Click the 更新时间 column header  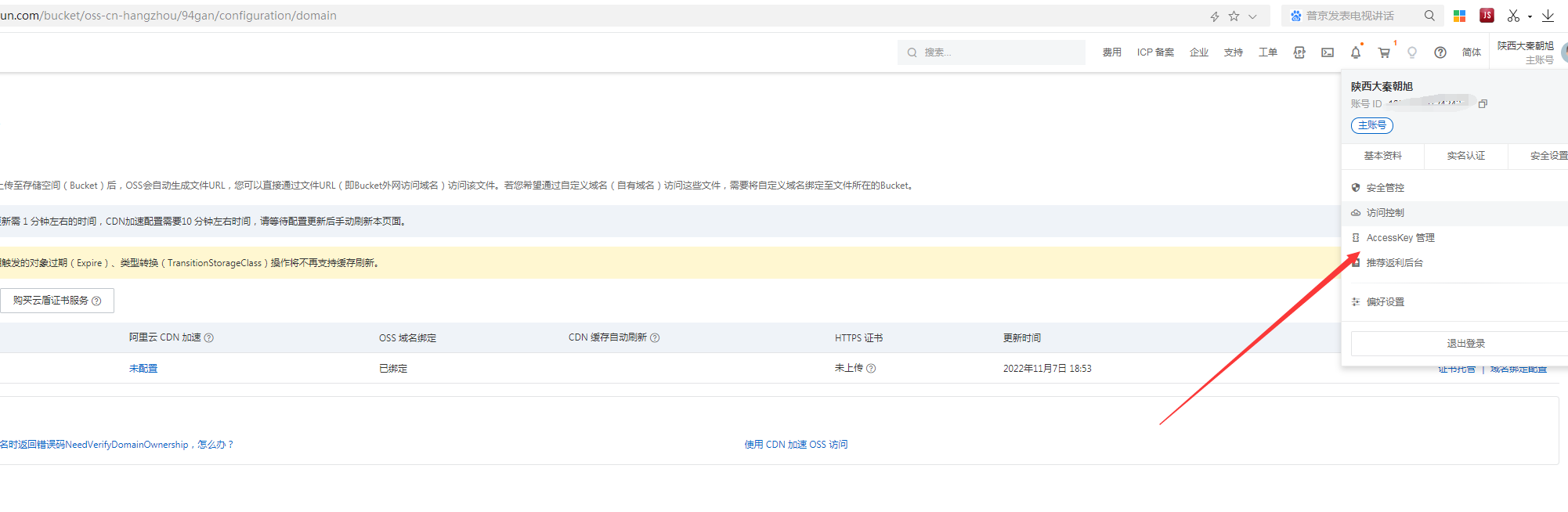[1022, 338]
